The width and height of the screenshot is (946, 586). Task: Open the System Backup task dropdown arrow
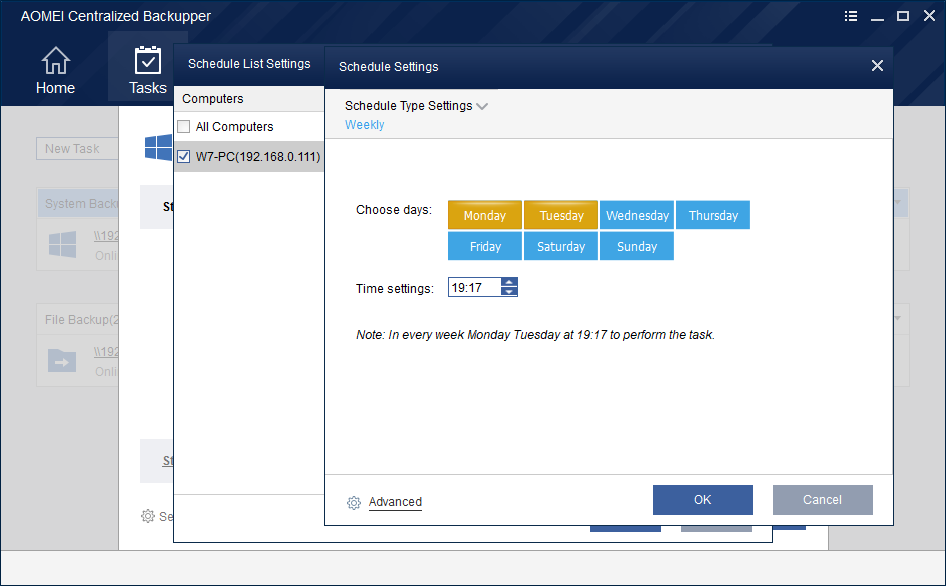[x=897, y=202]
